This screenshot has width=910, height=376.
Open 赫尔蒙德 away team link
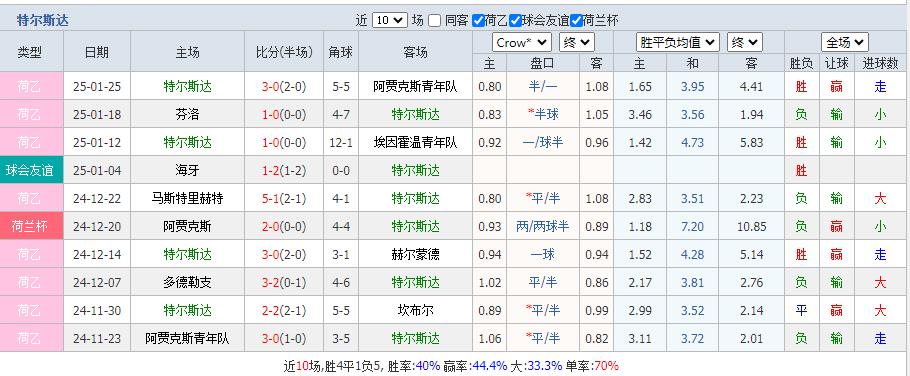[x=415, y=254]
